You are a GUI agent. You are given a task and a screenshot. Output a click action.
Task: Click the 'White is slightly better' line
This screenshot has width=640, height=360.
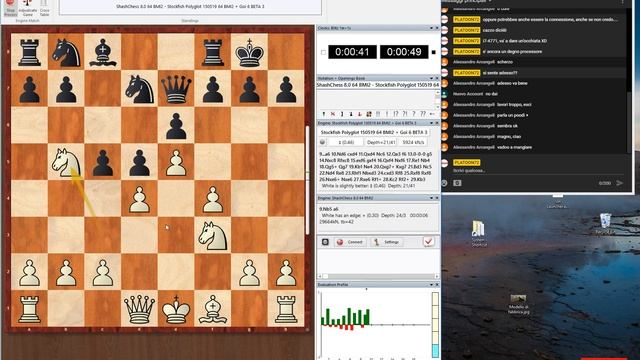tap(369, 186)
